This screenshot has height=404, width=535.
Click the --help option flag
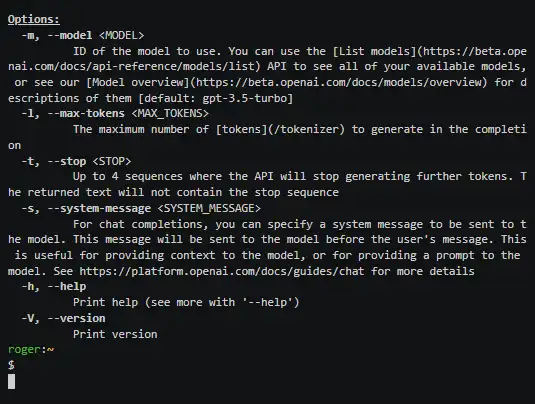click(x=66, y=286)
